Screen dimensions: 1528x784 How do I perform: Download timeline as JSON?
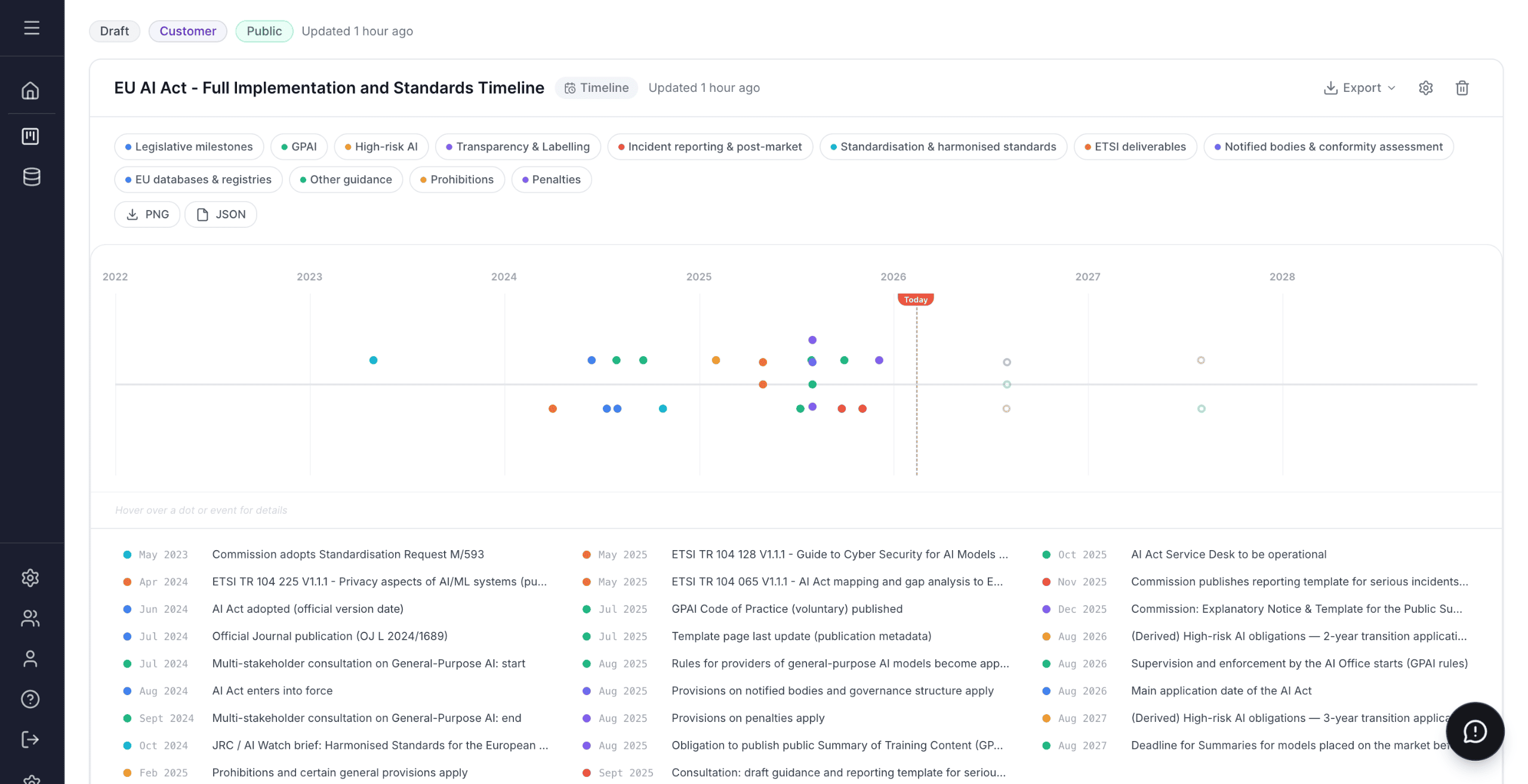coord(221,214)
